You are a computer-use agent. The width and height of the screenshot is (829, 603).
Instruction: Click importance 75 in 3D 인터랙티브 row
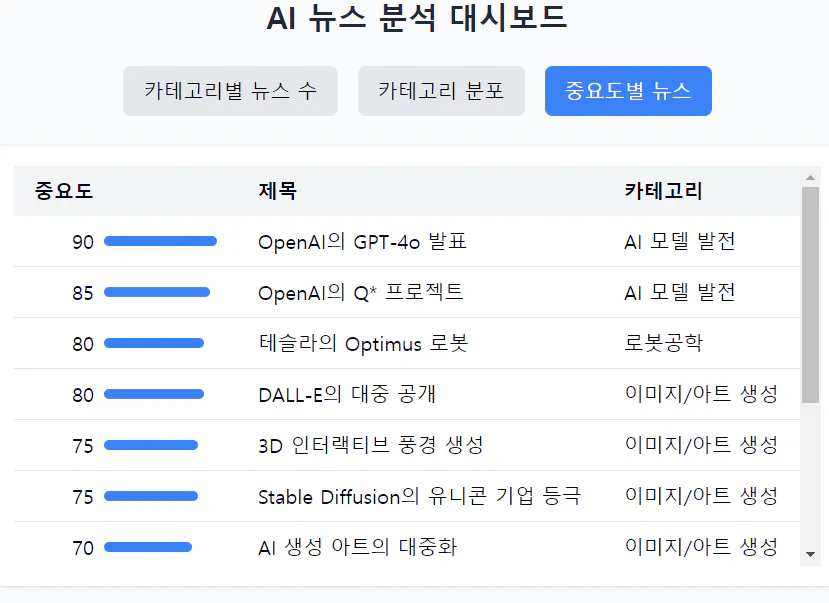(x=83, y=446)
